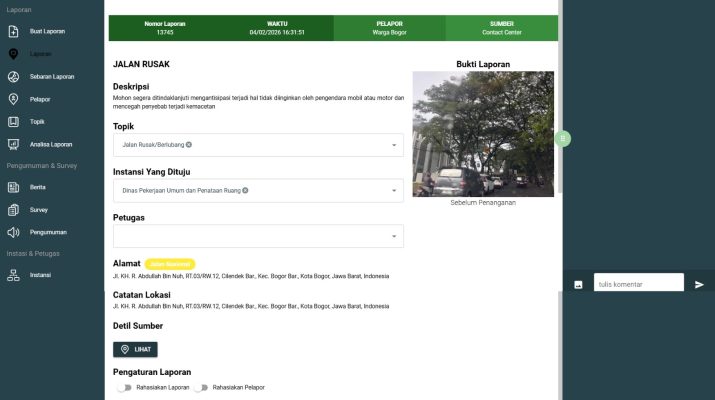Click PELAPOR Warga Bogor header cell
Viewport: 715px width, 400px height.
[389, 28]
